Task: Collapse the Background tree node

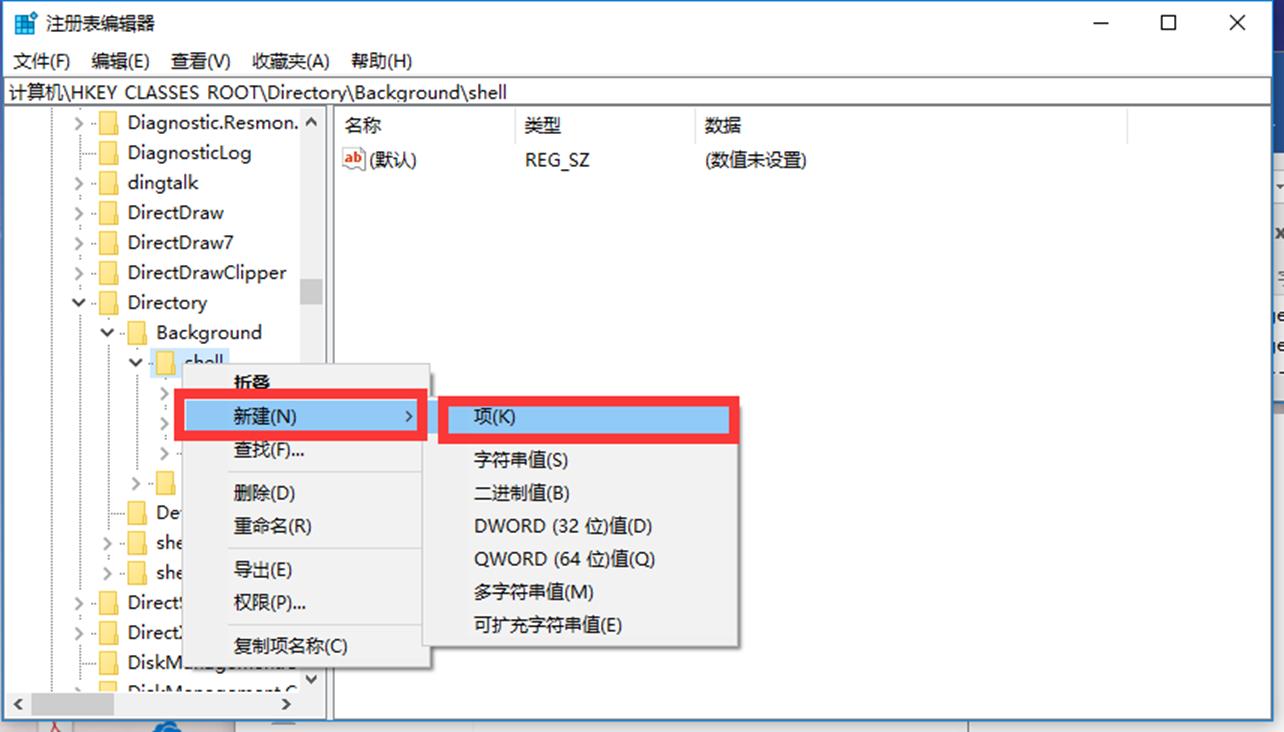Action: 106,332
